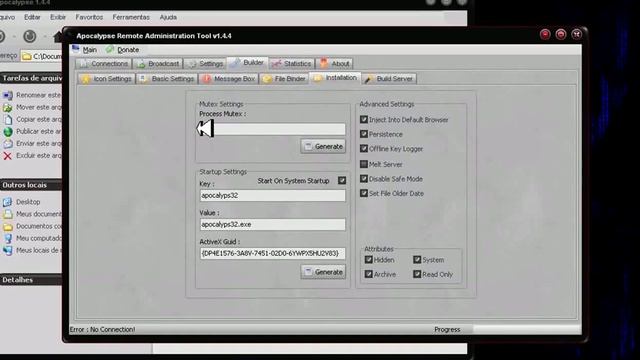Toggle the Read Only attribute checkbox
Viewport: 640px width, 360px height.
(417, 274)
